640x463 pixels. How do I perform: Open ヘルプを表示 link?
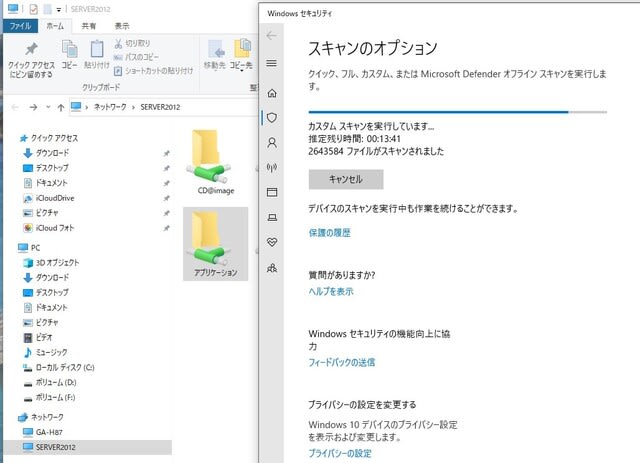pyautogui.click(x=331, y=292)
